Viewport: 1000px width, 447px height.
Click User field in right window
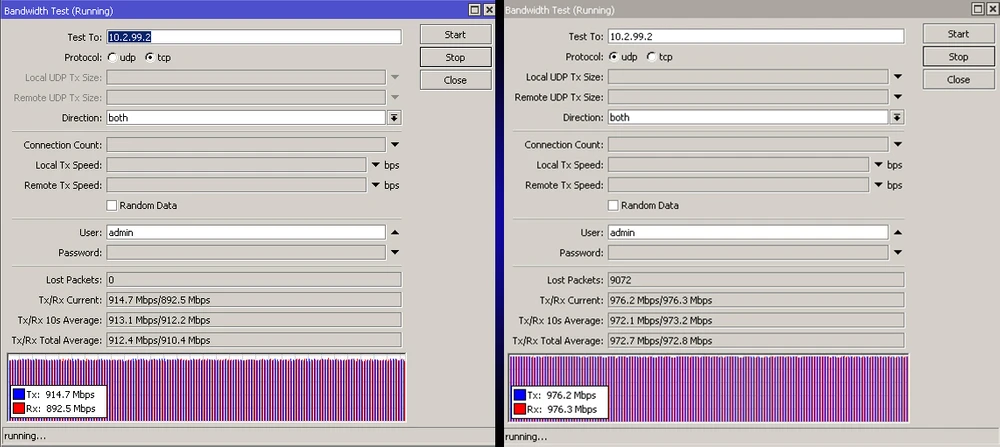747,232
